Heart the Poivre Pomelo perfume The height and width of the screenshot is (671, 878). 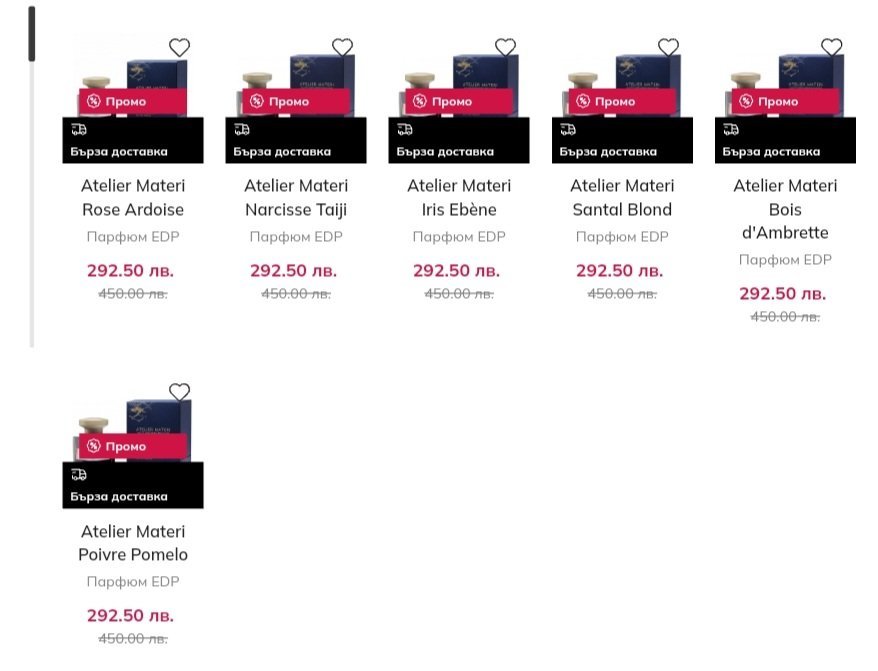pyautogui.click(x=179, y=392)
